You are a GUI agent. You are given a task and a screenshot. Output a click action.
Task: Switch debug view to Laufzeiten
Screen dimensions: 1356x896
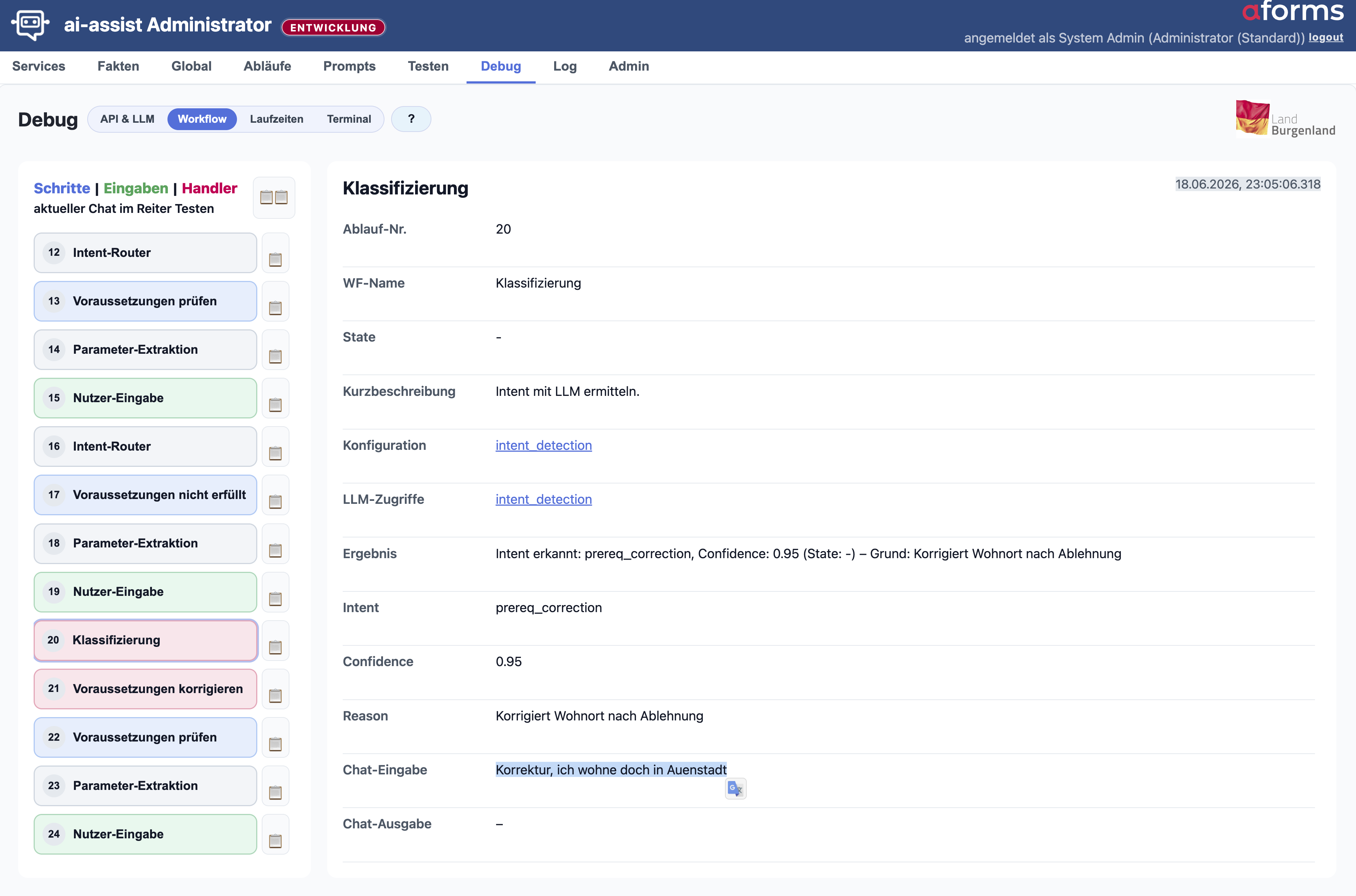pos(277,119)
